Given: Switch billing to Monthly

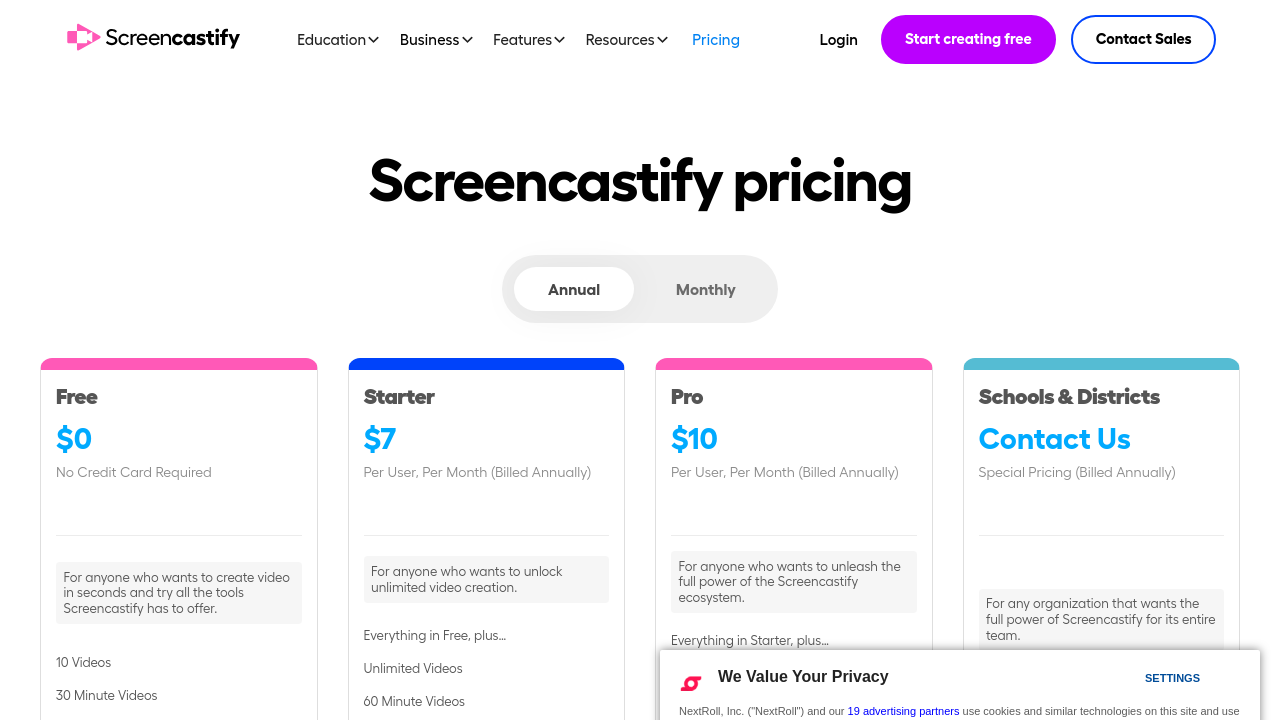Looking at the screenshot, I should (x=705, y=290).
